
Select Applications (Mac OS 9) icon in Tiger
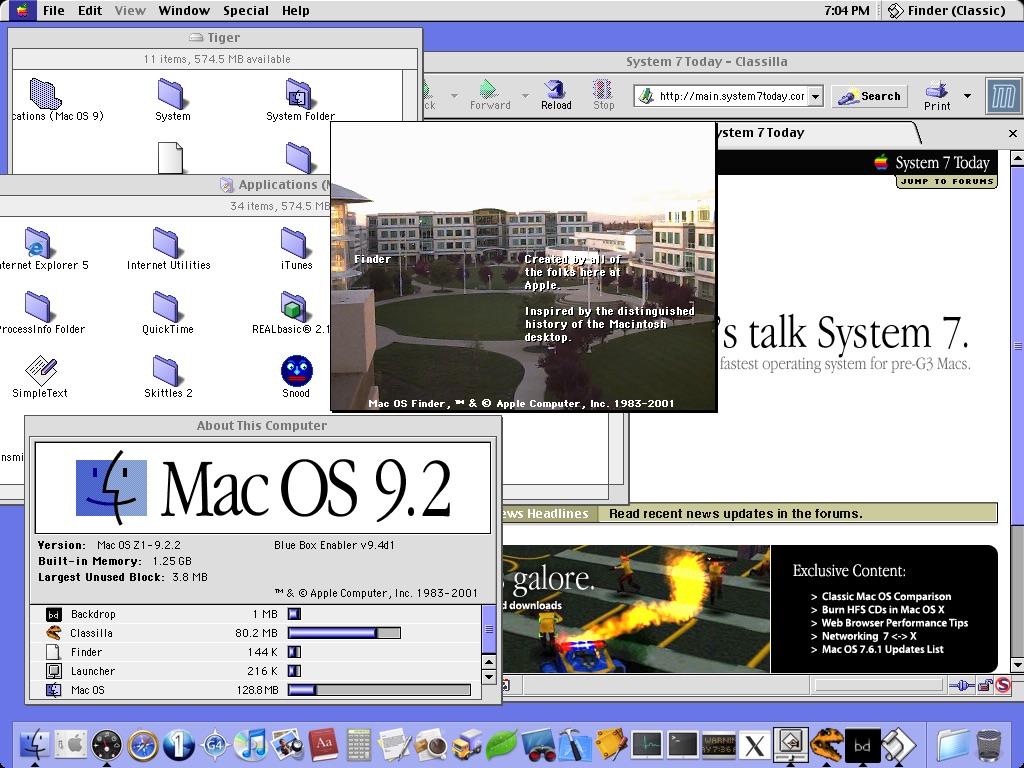45,94
